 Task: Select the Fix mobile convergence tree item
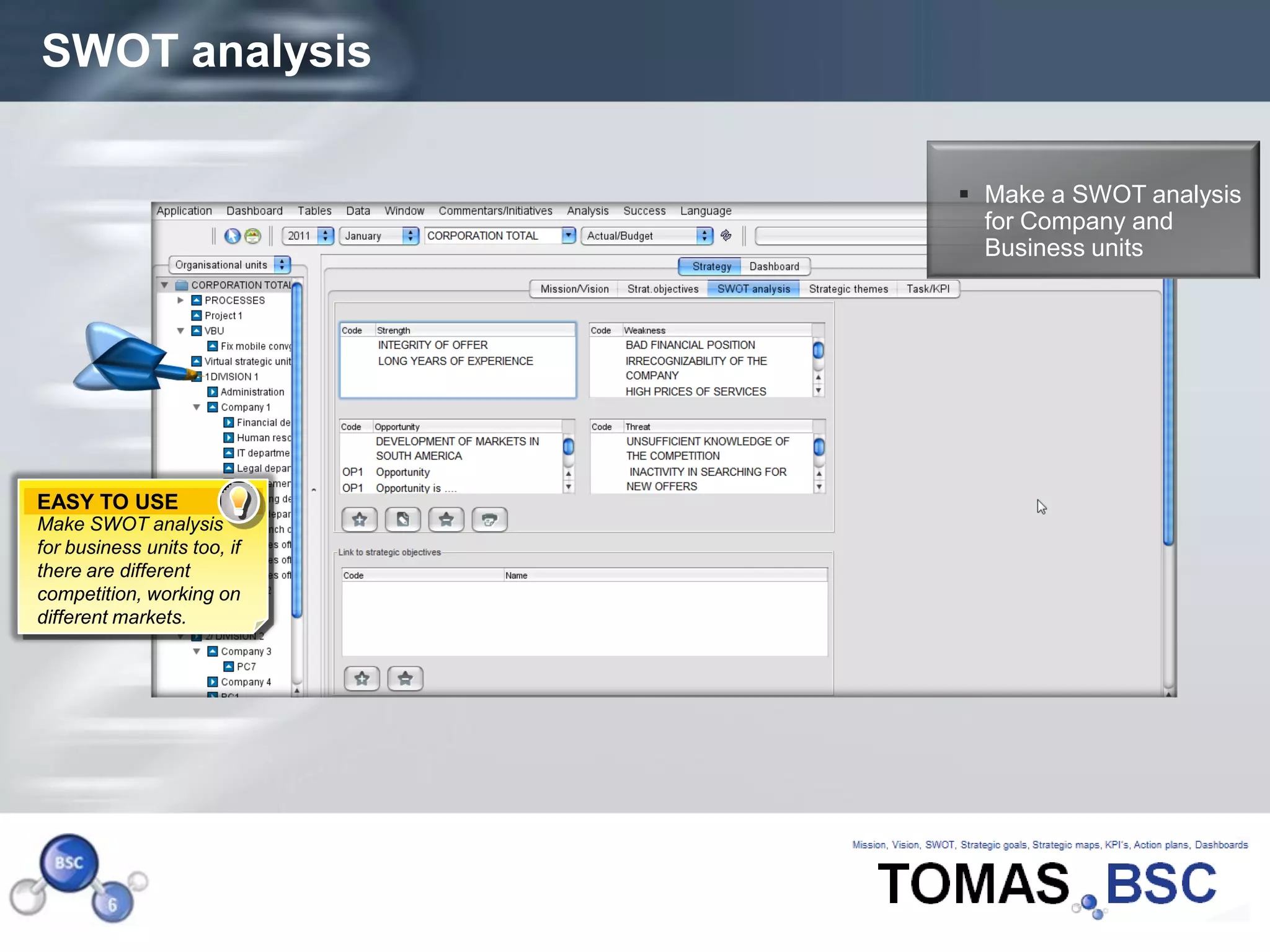255,346
